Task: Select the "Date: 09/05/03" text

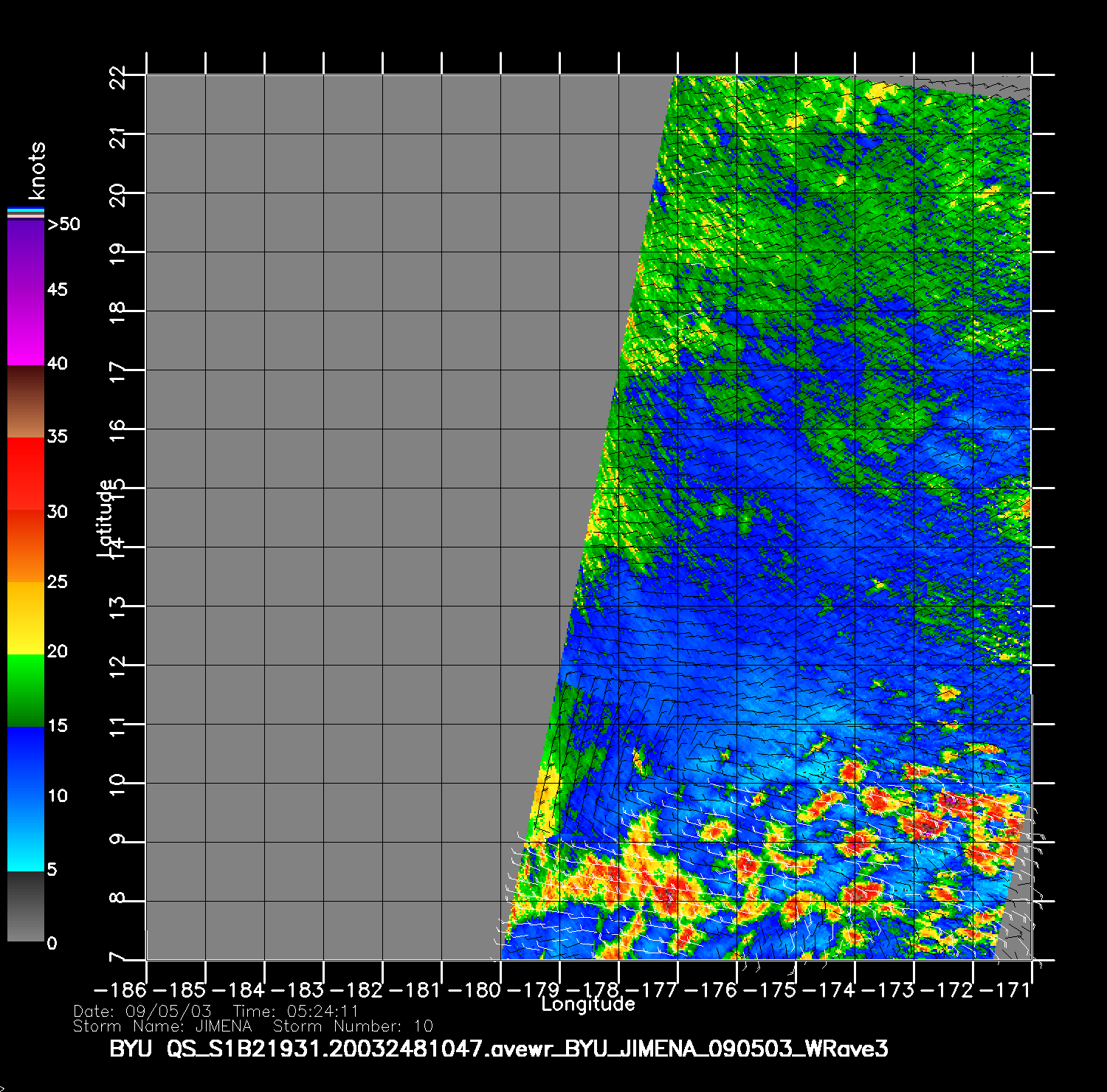Action: click(142, 1012)
